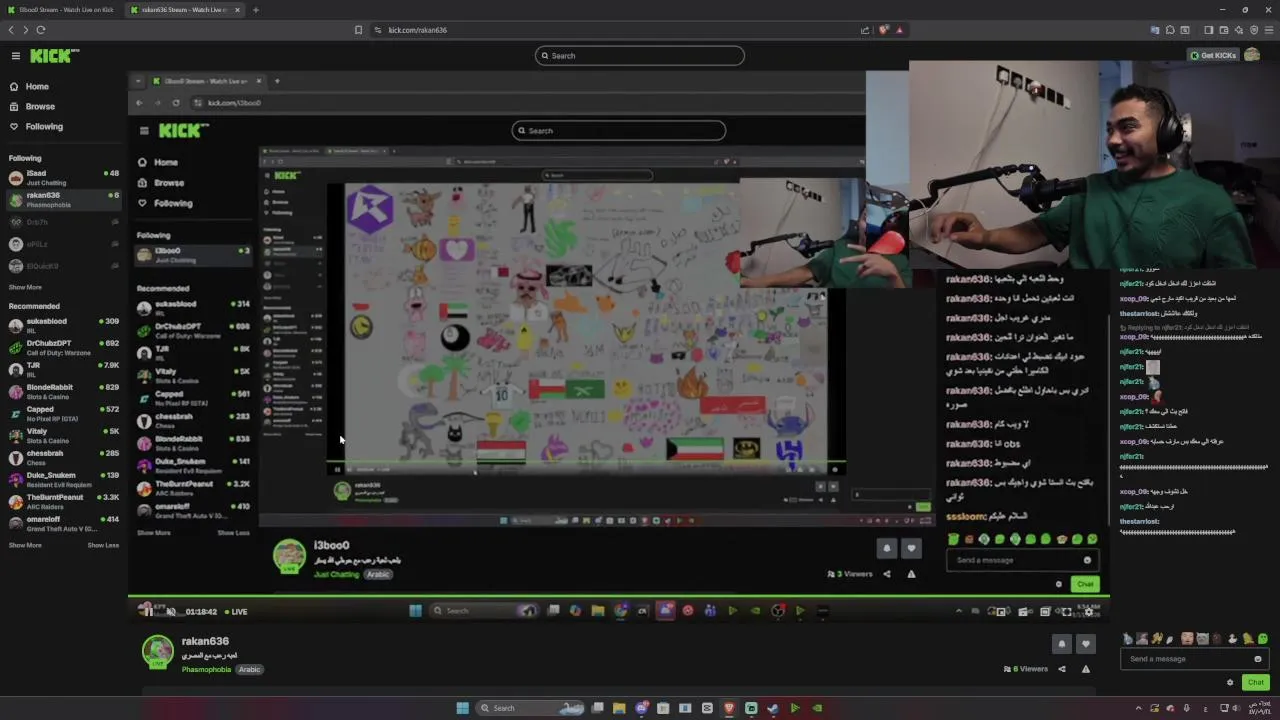Expand the Following list with Show More
Viewport: 1280px width, 720px height.
coord(25,287)
